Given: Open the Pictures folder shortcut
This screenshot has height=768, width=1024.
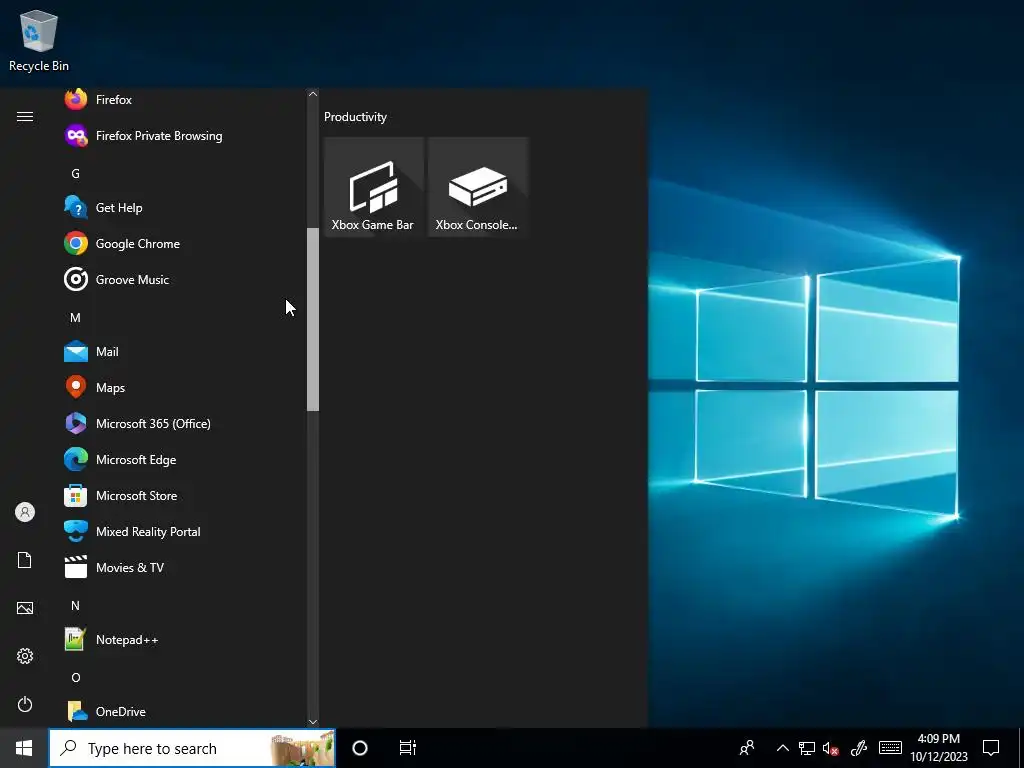Looking at the screenshot, I should [25, 608].
